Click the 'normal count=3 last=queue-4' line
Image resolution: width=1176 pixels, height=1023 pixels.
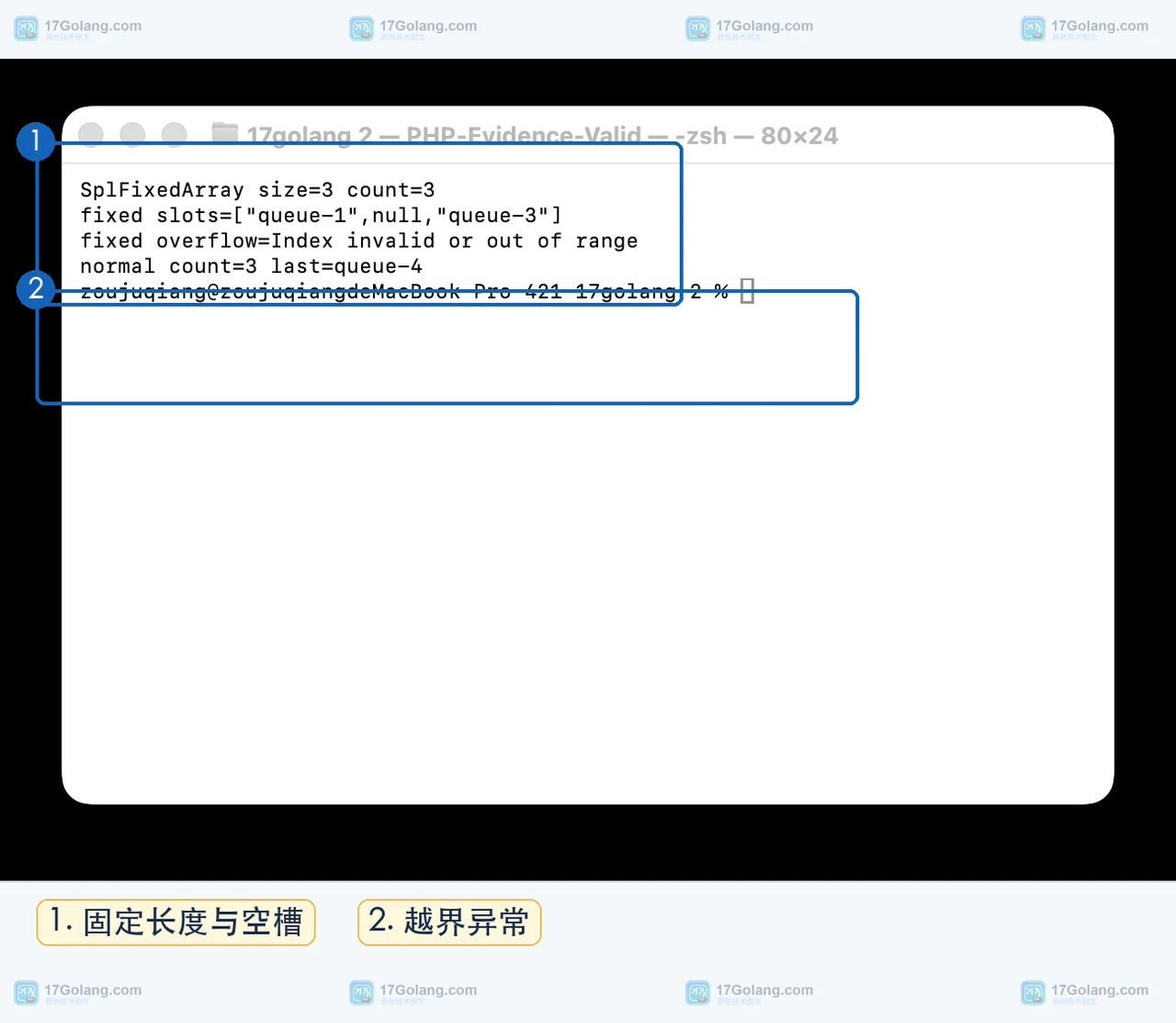pos(251,267)
